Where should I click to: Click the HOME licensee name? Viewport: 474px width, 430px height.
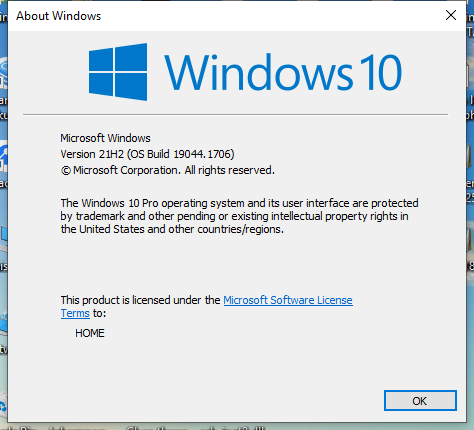(90, 333)
